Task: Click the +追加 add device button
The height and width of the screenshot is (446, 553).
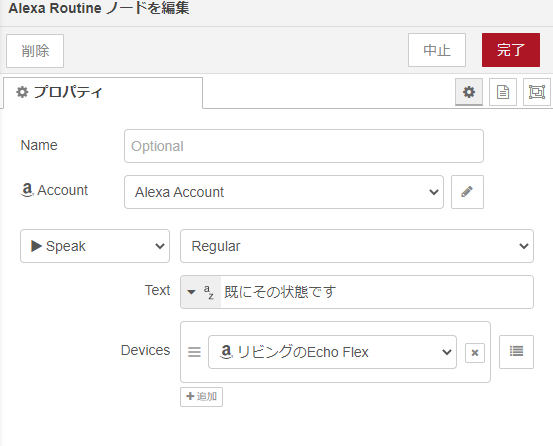Action: (x=201, y=397)
